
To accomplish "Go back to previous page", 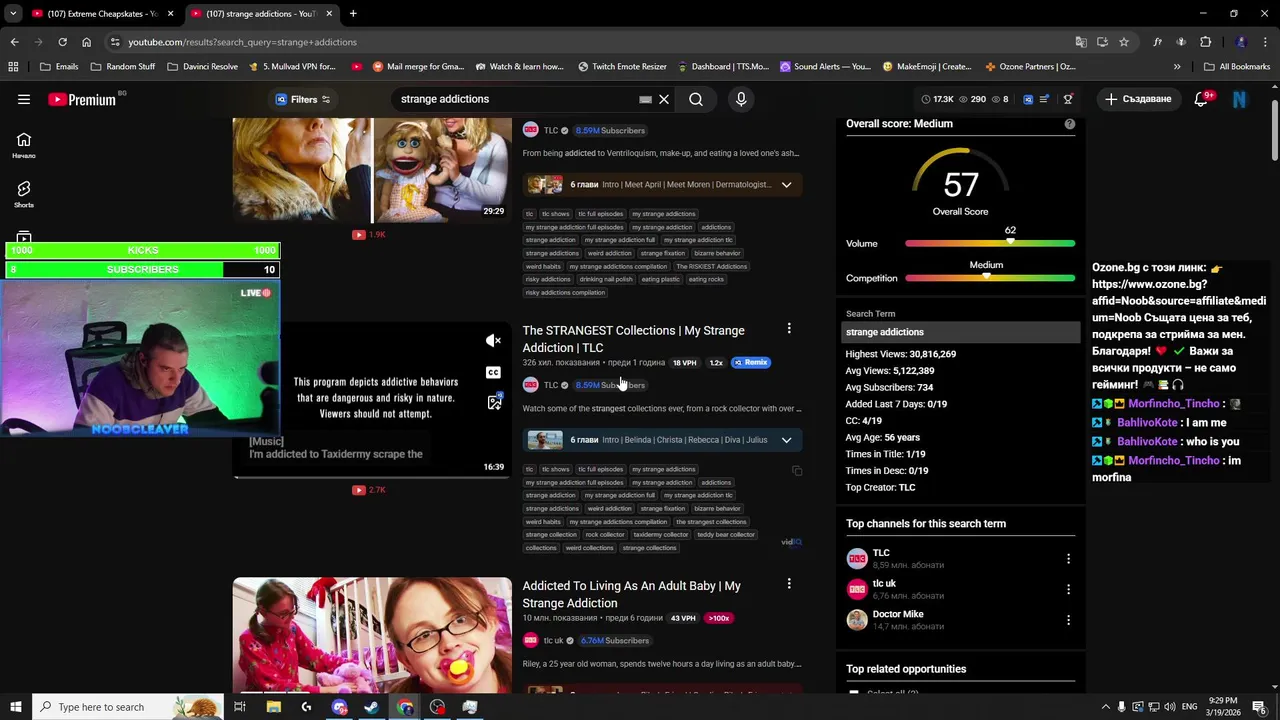I will coord(14,42).
